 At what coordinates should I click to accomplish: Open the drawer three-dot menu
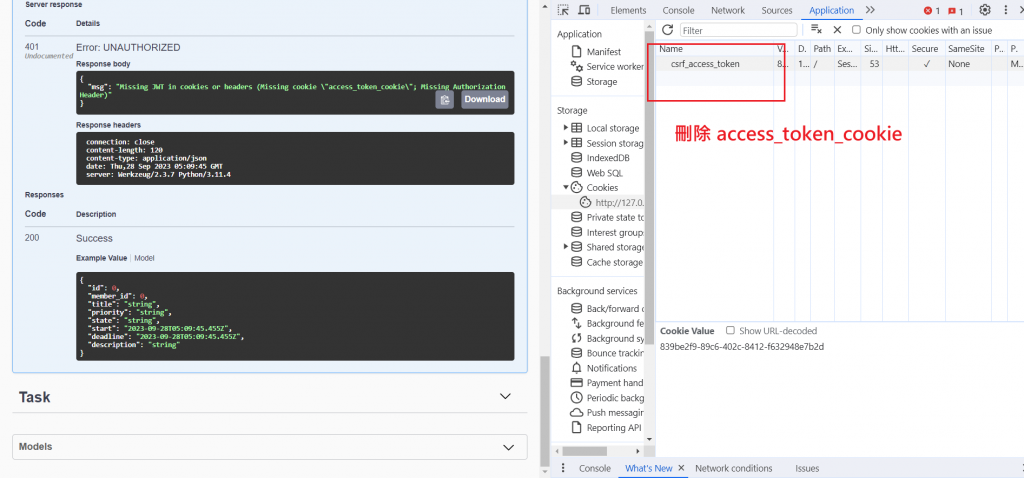pyautogui.click(x=564, y=468)
